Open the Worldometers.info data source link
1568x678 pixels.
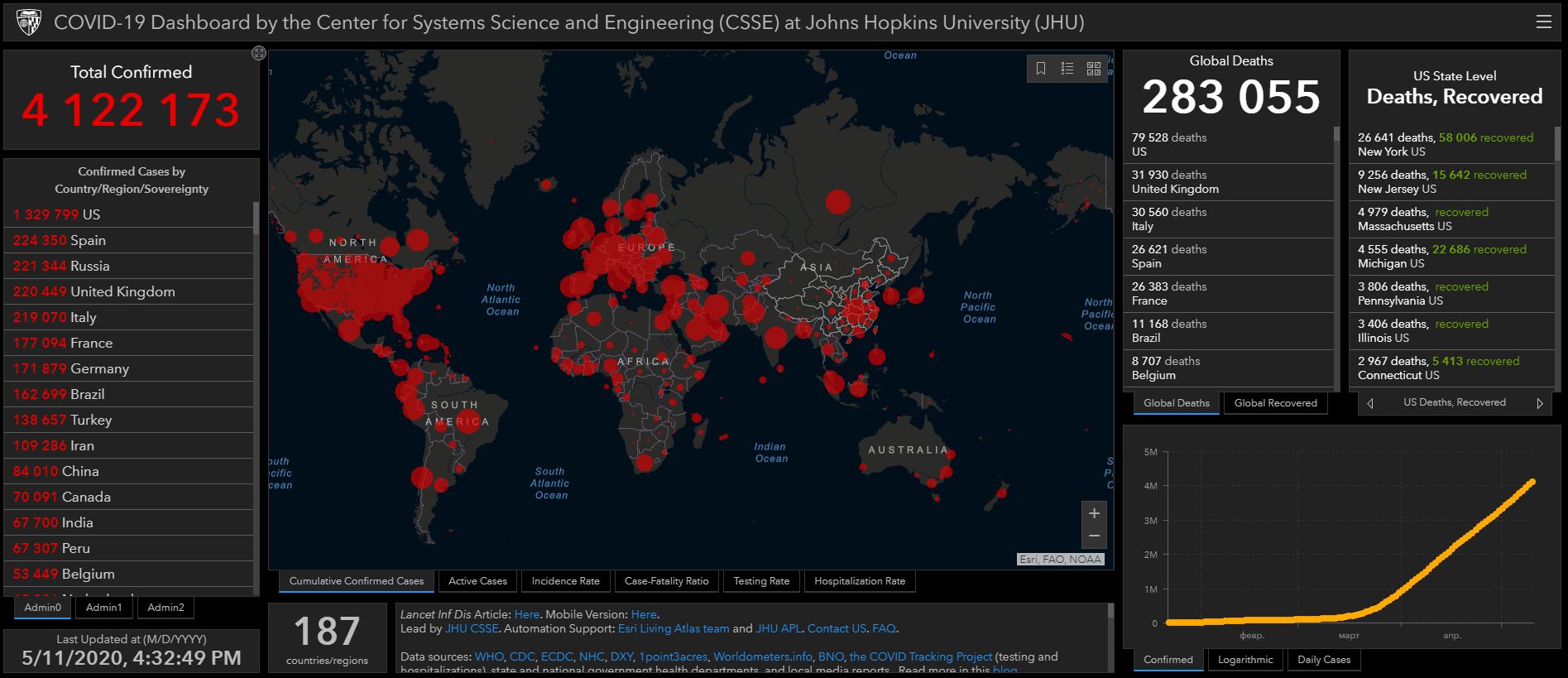tap(762, 656)
